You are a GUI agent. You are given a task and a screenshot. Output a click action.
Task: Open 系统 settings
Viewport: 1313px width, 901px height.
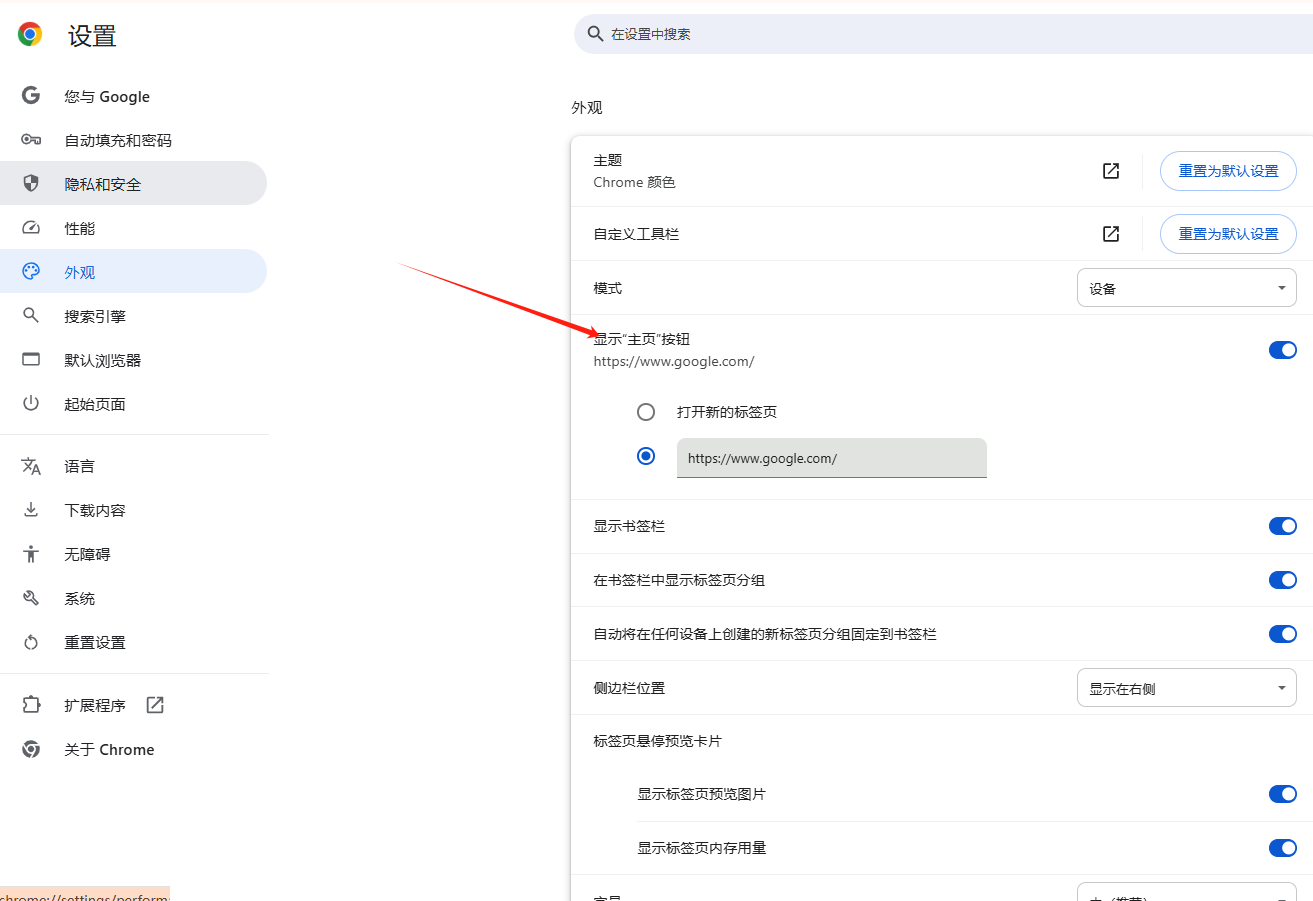[133, 598]
